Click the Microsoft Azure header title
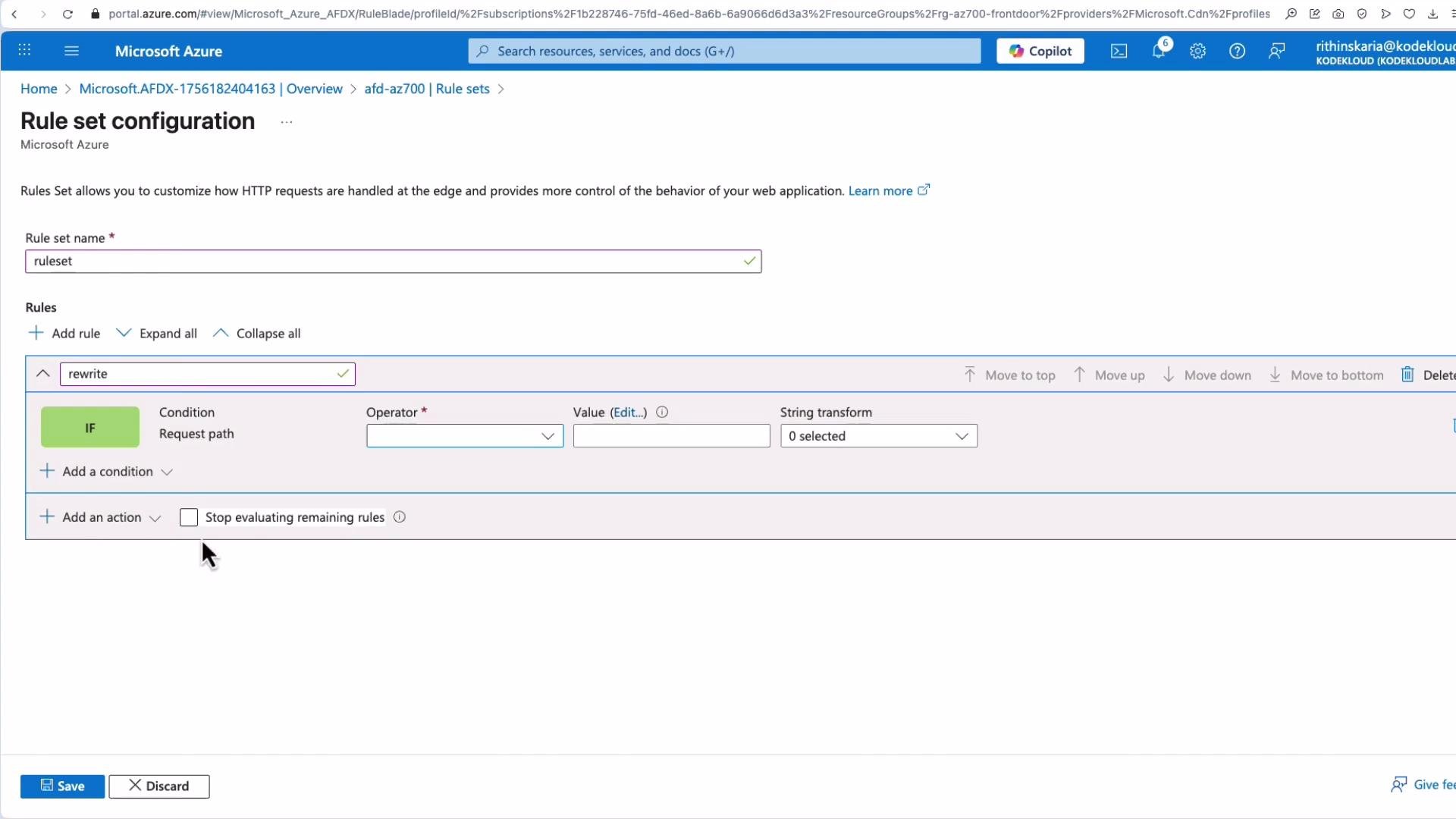 click(x=168, y=51)
